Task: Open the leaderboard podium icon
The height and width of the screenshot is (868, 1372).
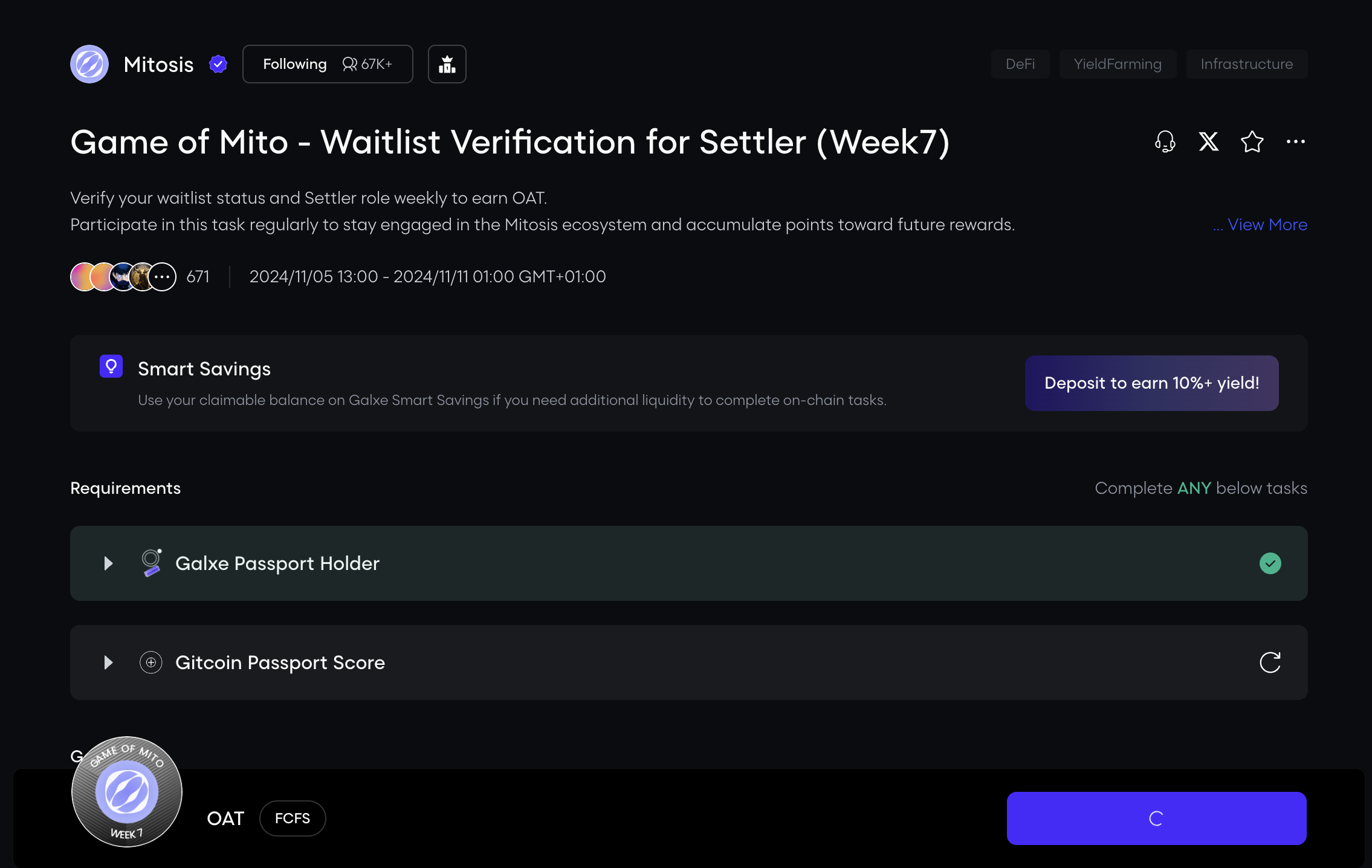Action: 447,64
